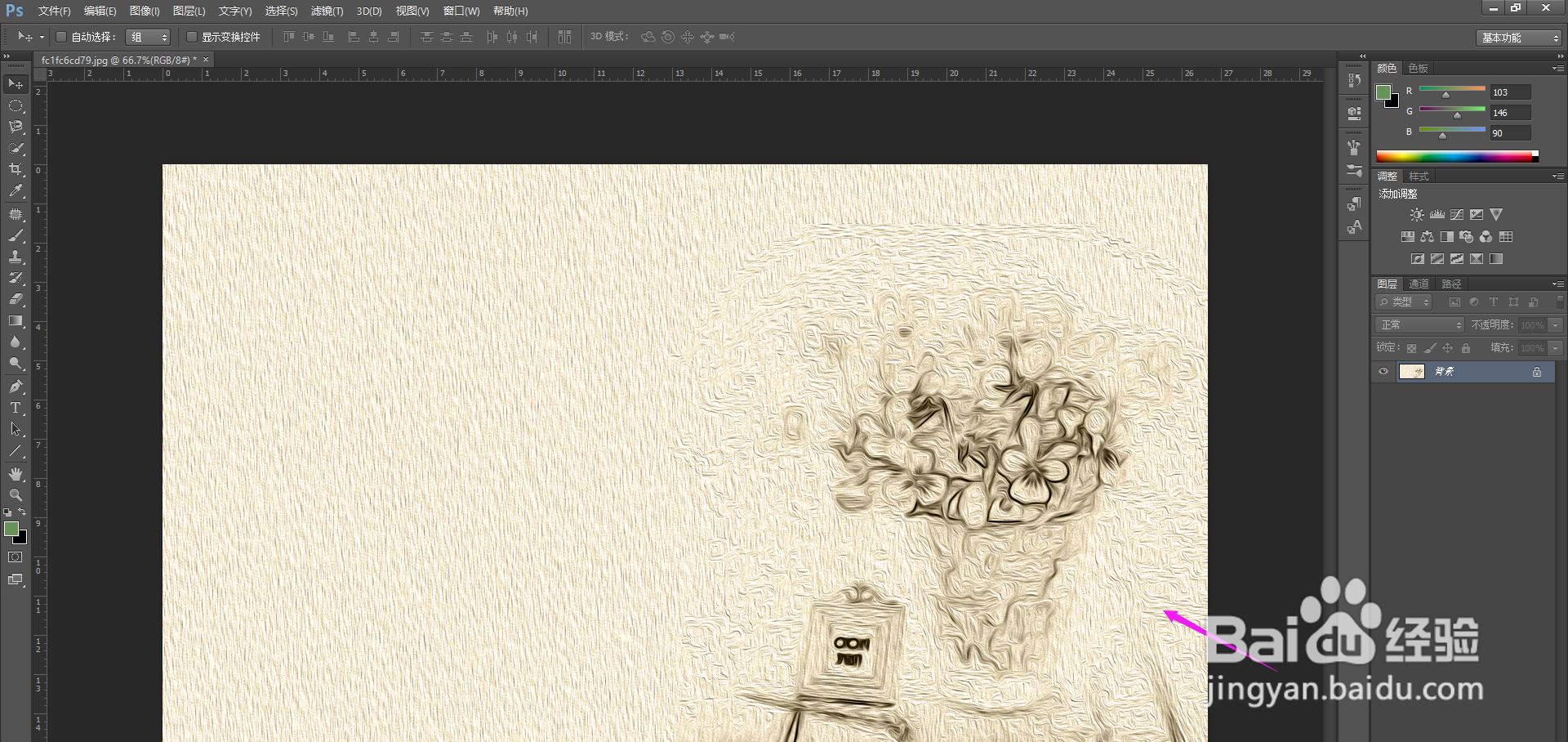1568x742 pixels.
Task: Select the Elliptical Marquee tool
Action: click(16, 106)
